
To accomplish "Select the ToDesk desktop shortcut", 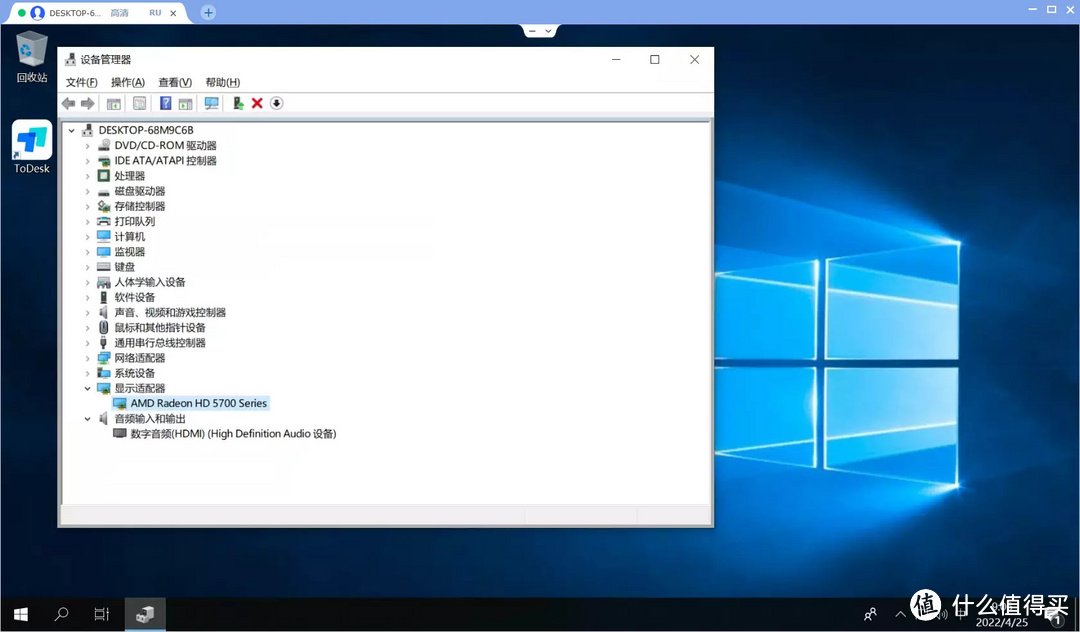I will tap(32, 147).
